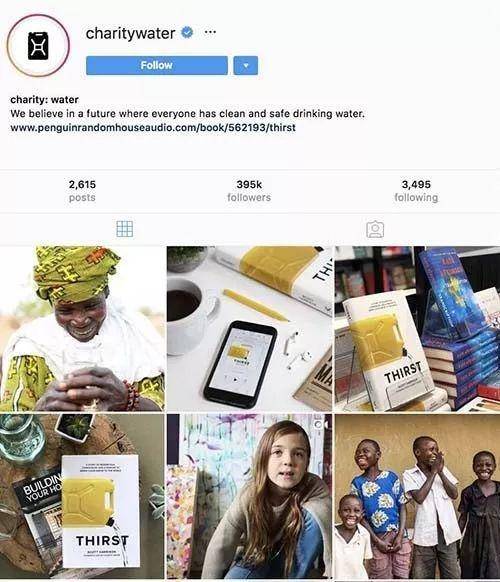Click the charity: water jerry can profile picture

38,45
